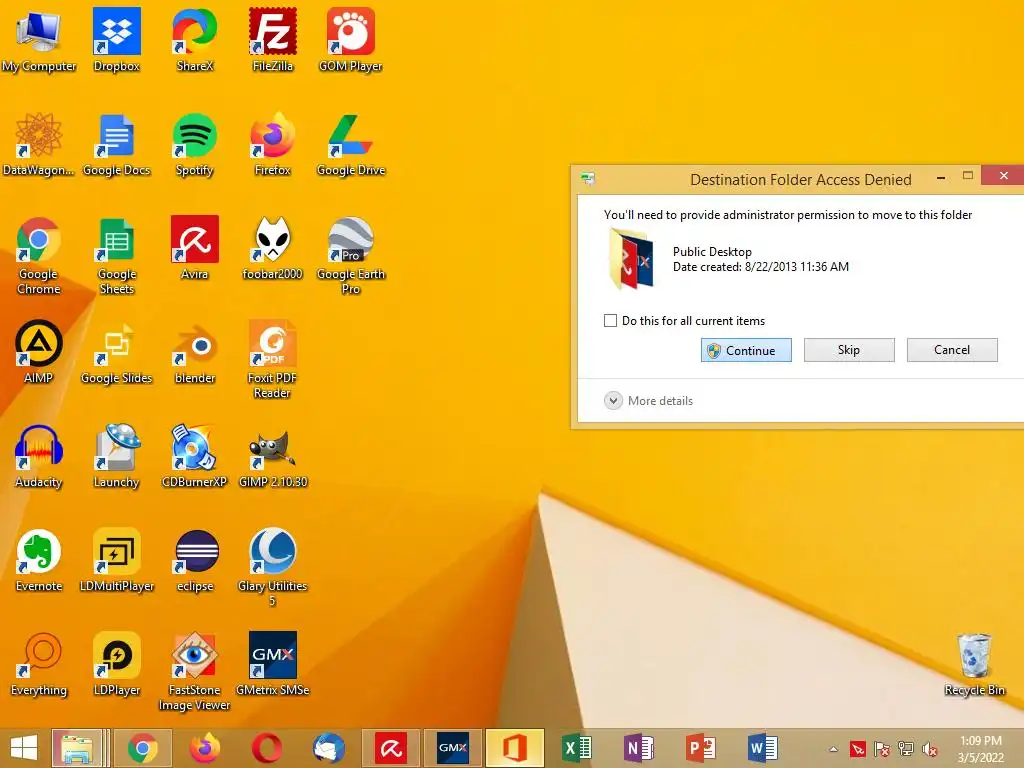Screen dimensions: 1024x768
Task: Select the Dropbox desktop shortcut
Action: tap(116, 40)
